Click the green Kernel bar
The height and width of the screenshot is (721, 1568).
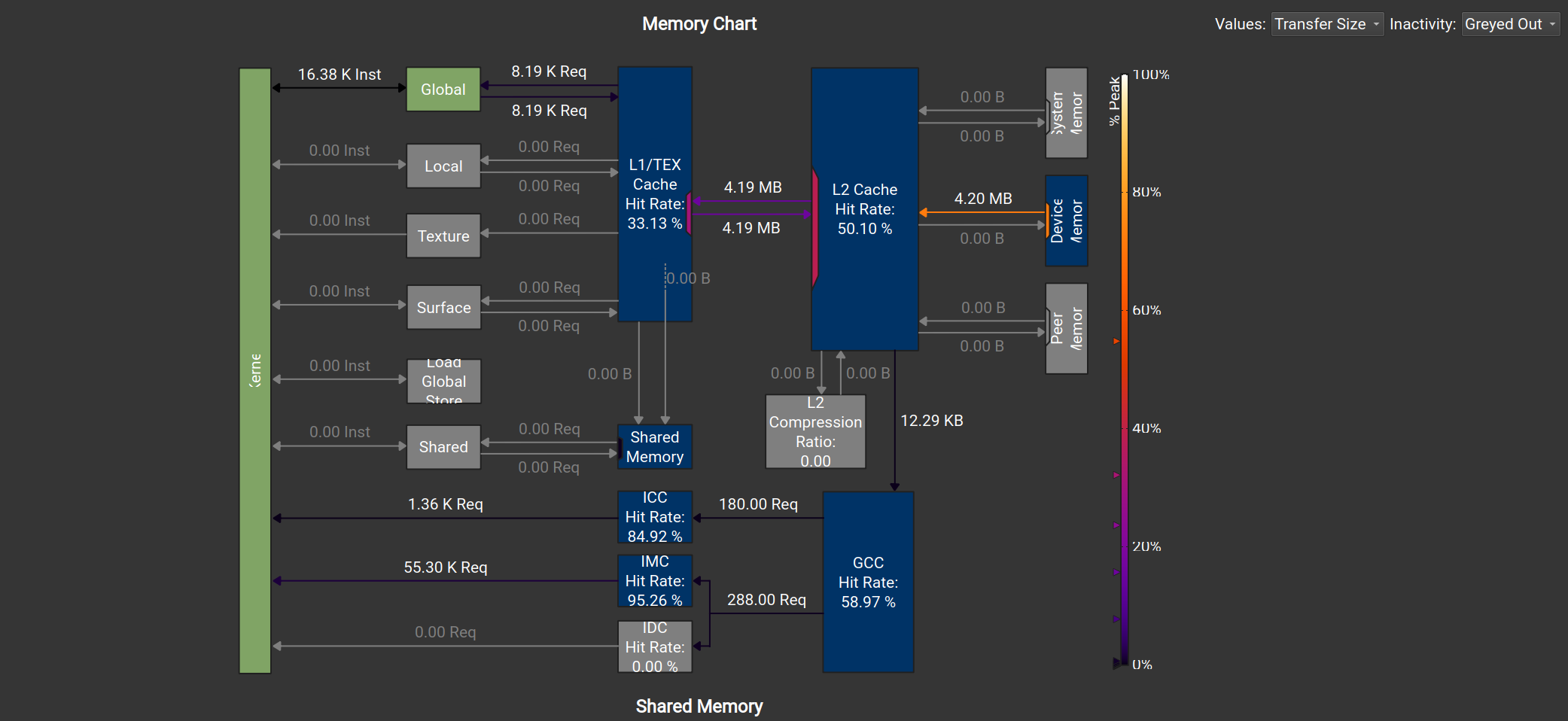[x=255, y=370]
